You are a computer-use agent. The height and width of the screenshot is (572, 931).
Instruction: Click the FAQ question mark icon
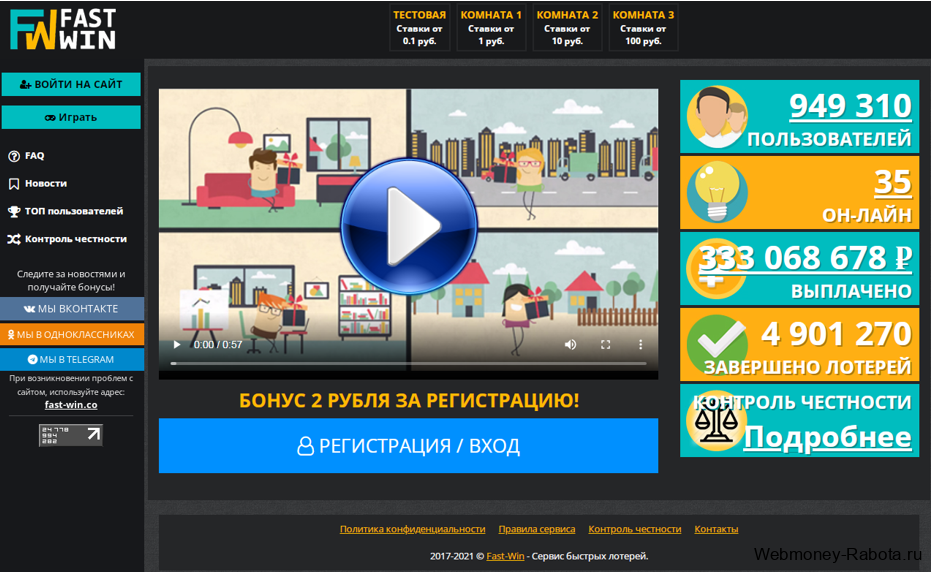[x=14, y=156]
